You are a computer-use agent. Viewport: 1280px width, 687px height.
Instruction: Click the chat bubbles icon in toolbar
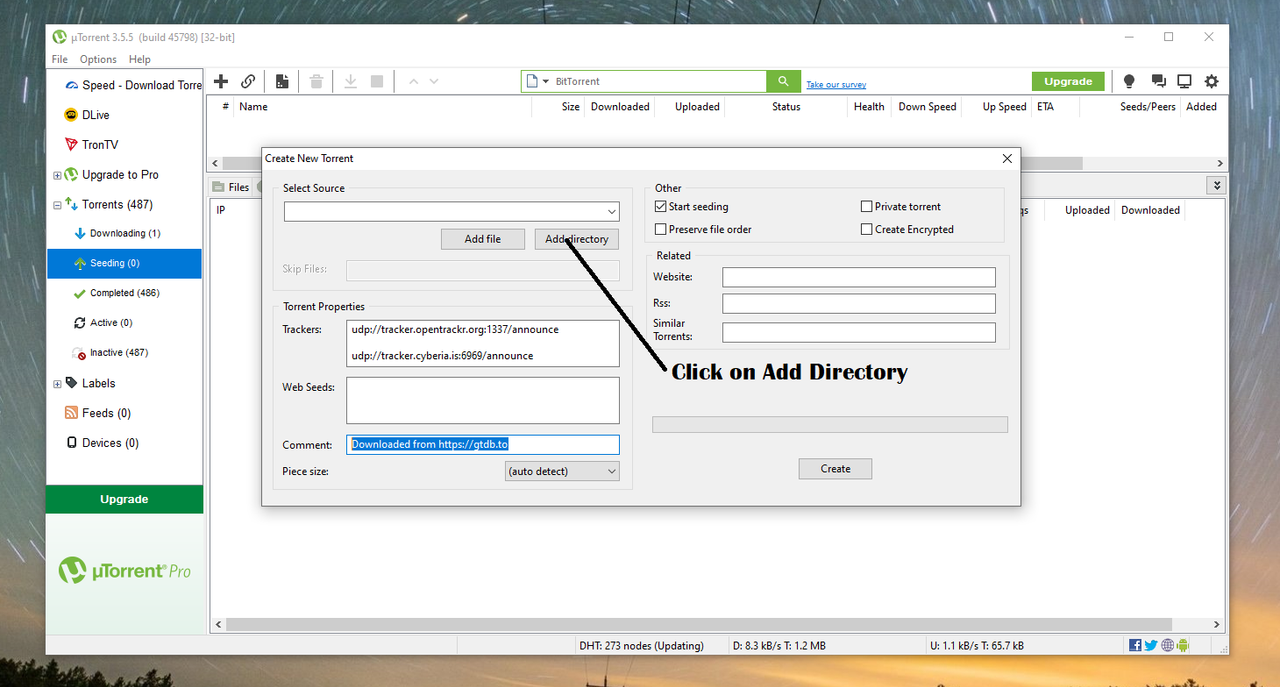pyautogui.click(x=1158, y=81)
